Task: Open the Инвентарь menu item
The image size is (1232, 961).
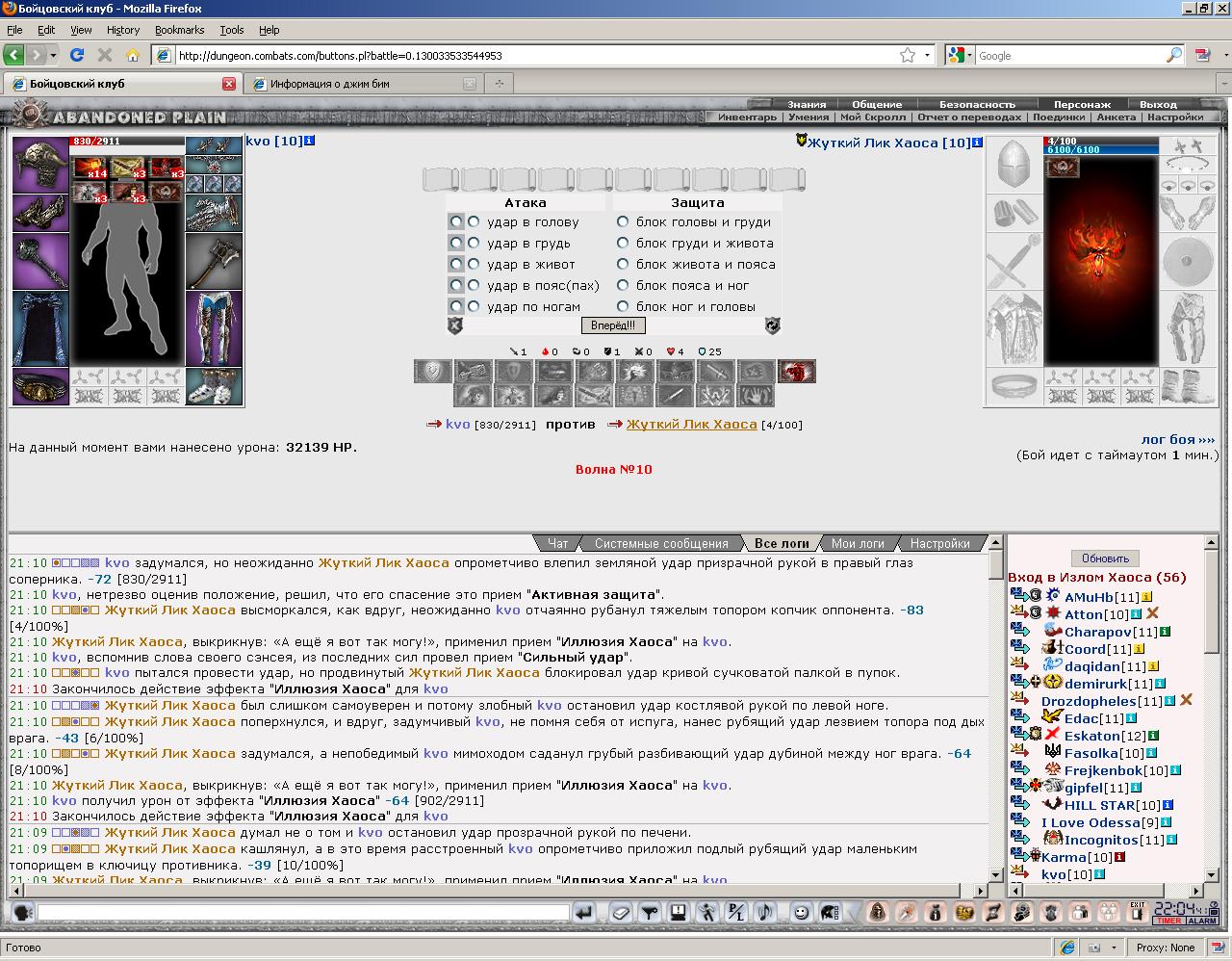Action: tap(747, 117)
